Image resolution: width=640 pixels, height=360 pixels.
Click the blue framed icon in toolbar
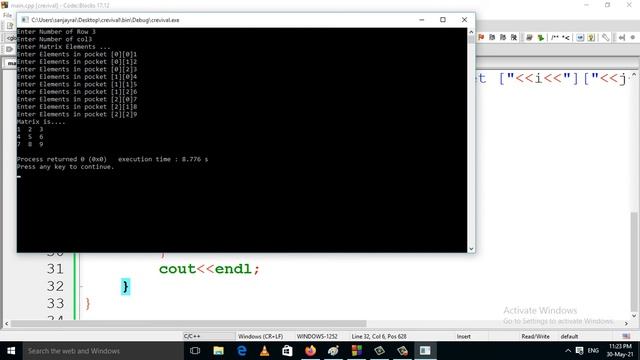(x=580, y=38)
